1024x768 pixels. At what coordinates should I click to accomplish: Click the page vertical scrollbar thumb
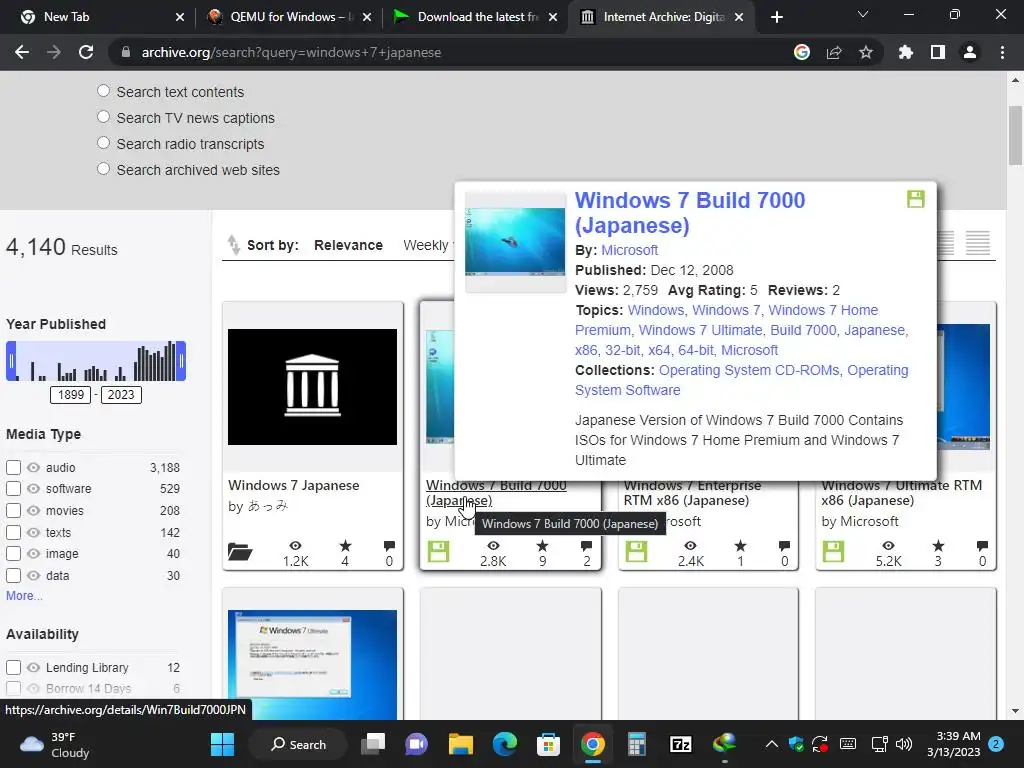(1015, 135)
